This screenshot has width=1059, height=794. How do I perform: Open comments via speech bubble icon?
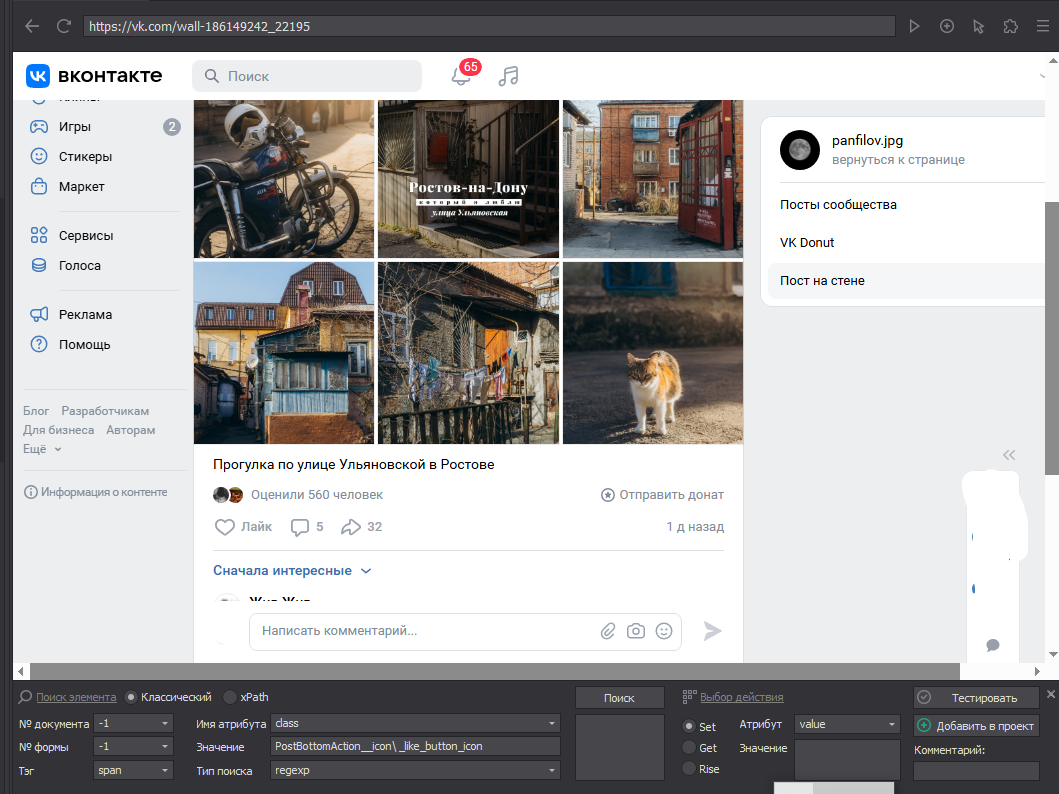[299, 527]
